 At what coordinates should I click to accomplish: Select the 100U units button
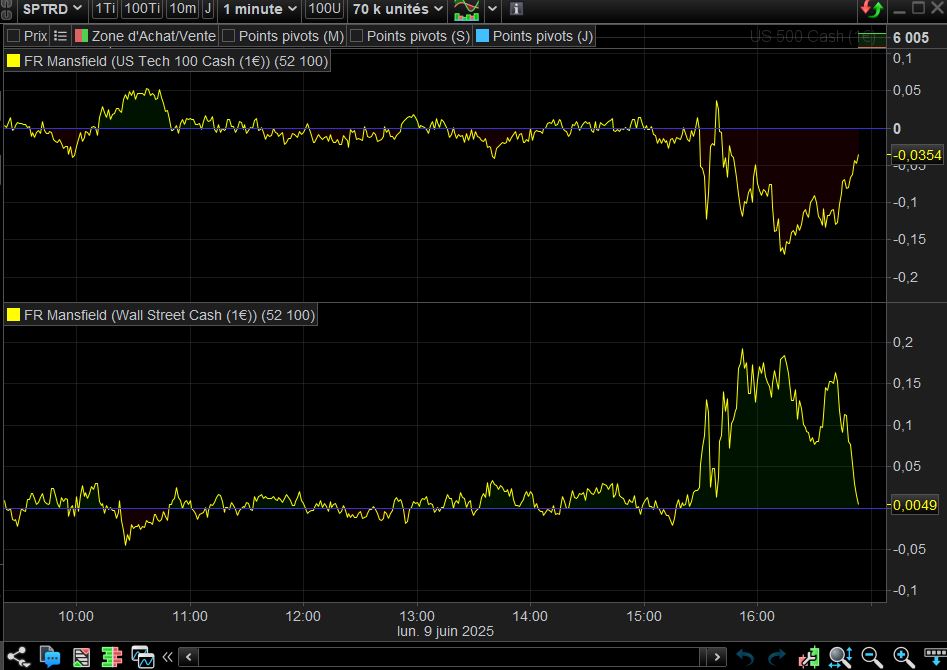(x=325, y=9)
